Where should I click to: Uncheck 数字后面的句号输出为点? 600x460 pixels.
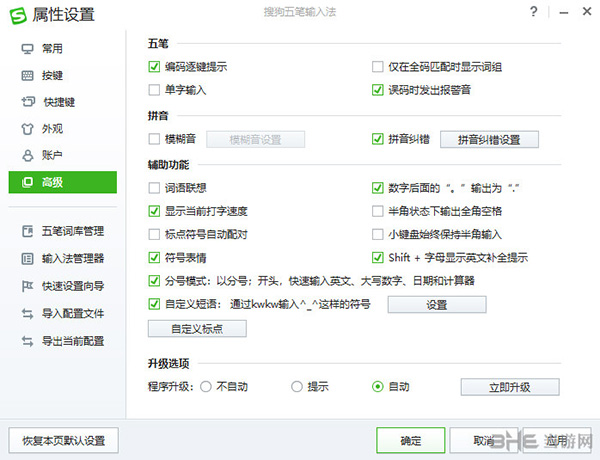[x=378, y=188]
